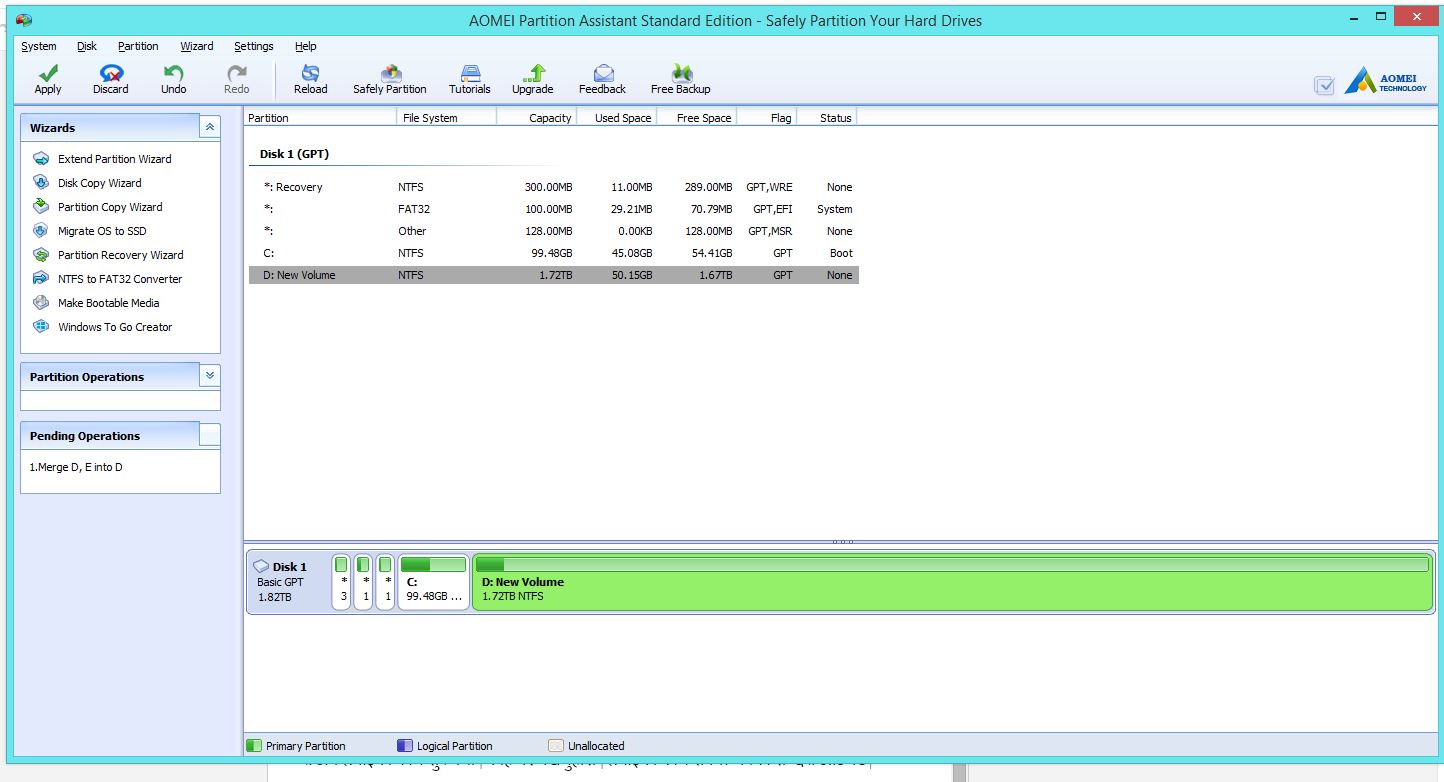Click the Logical Partition legend swatch
The width and height of the screenshot is (1444, 782).
[405, 746]
